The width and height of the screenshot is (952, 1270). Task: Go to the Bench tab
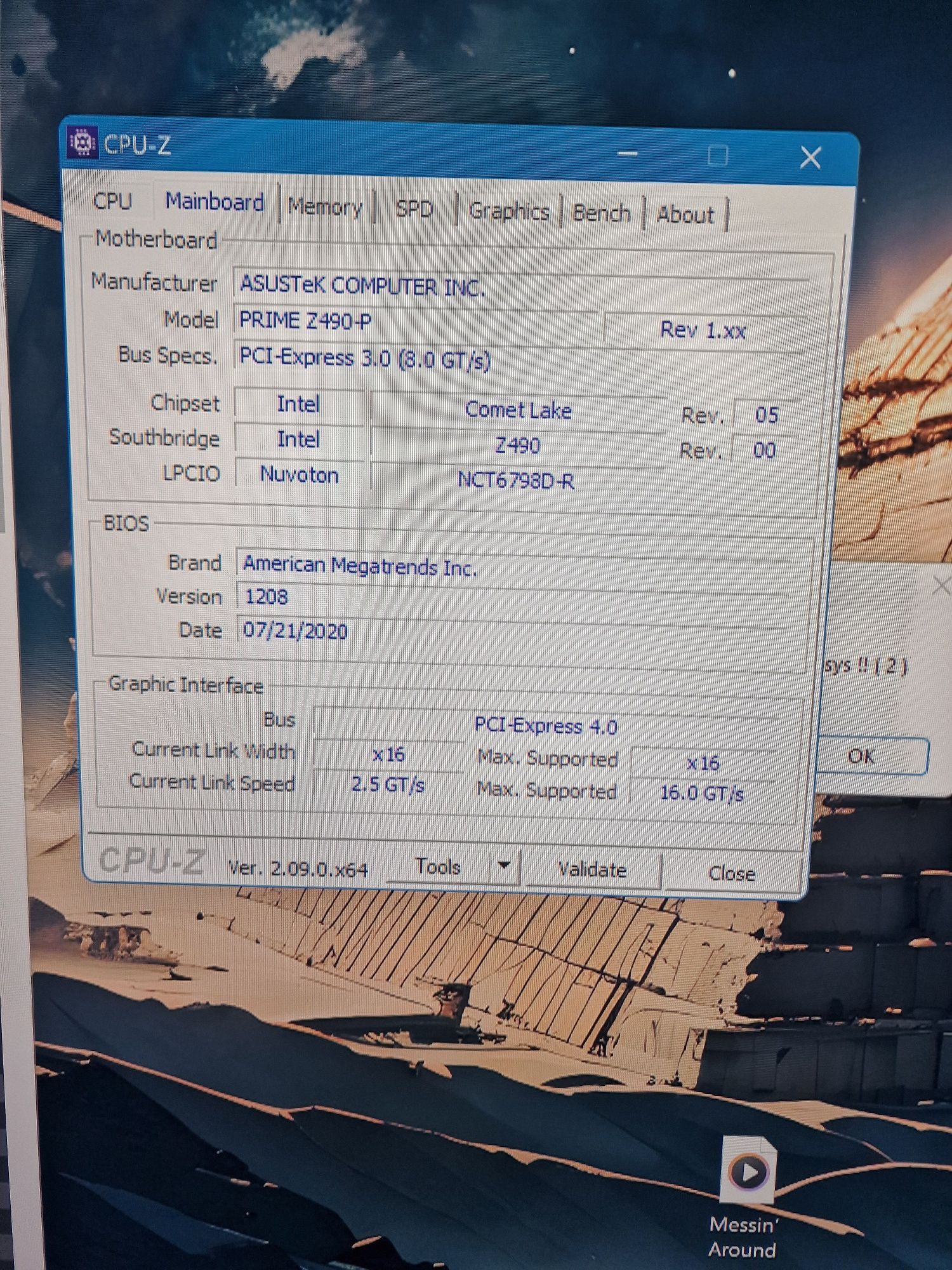click(x=602, y=213)
